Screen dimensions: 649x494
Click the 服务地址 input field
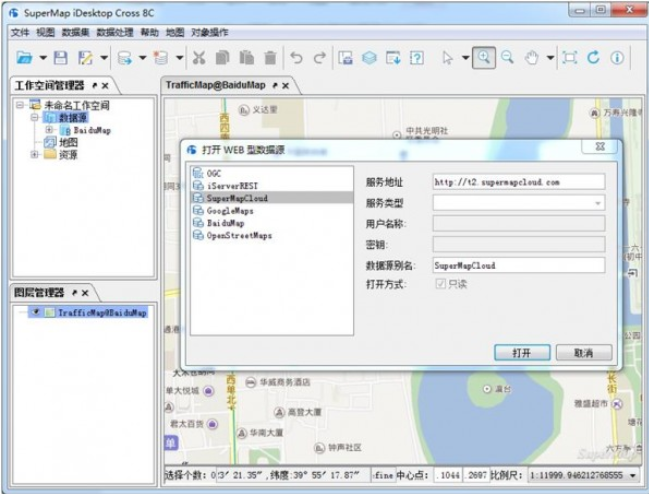pos(518,182)
